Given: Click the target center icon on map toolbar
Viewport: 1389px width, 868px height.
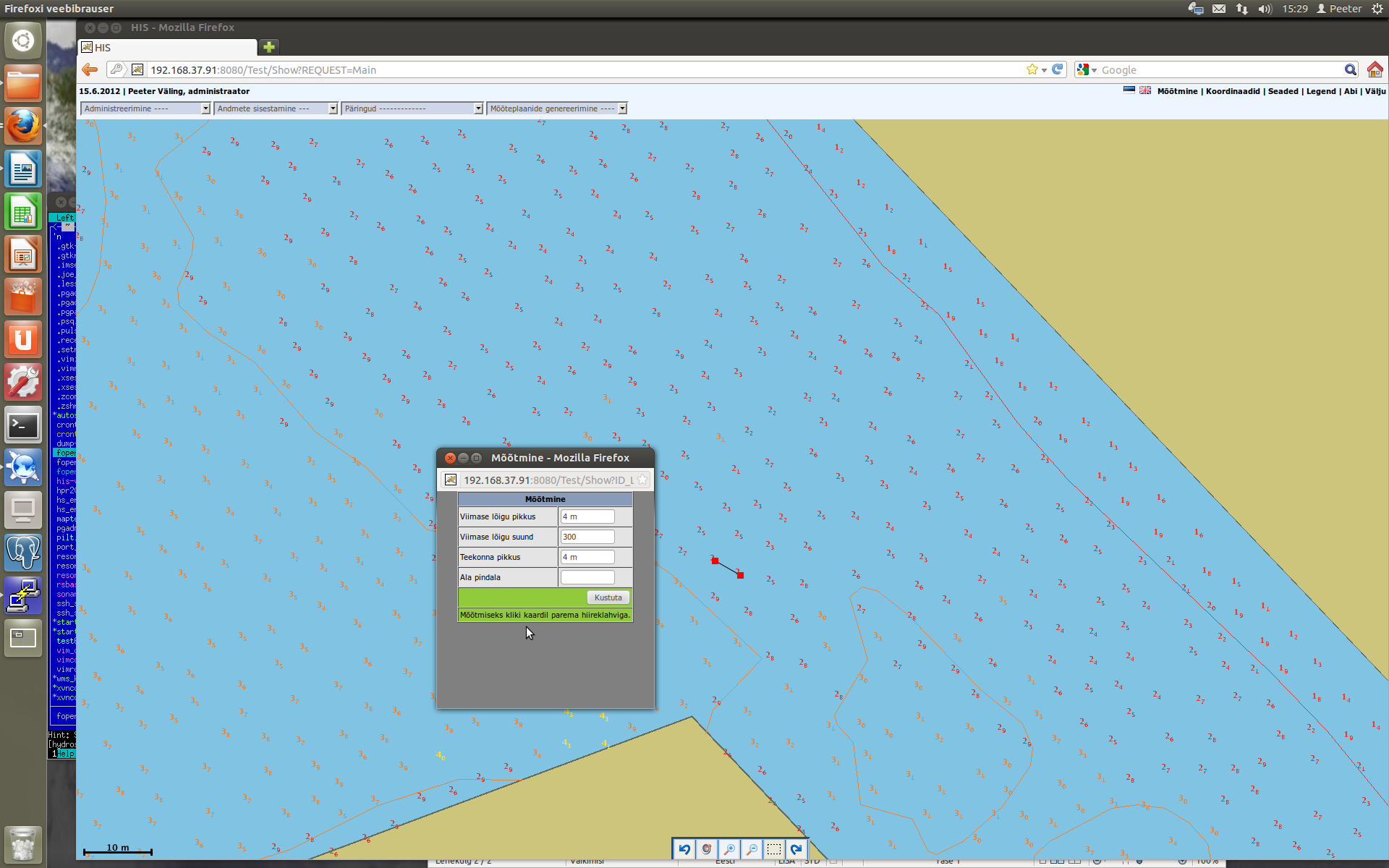Looking at the screenshot, I should (x=707, y=848).
